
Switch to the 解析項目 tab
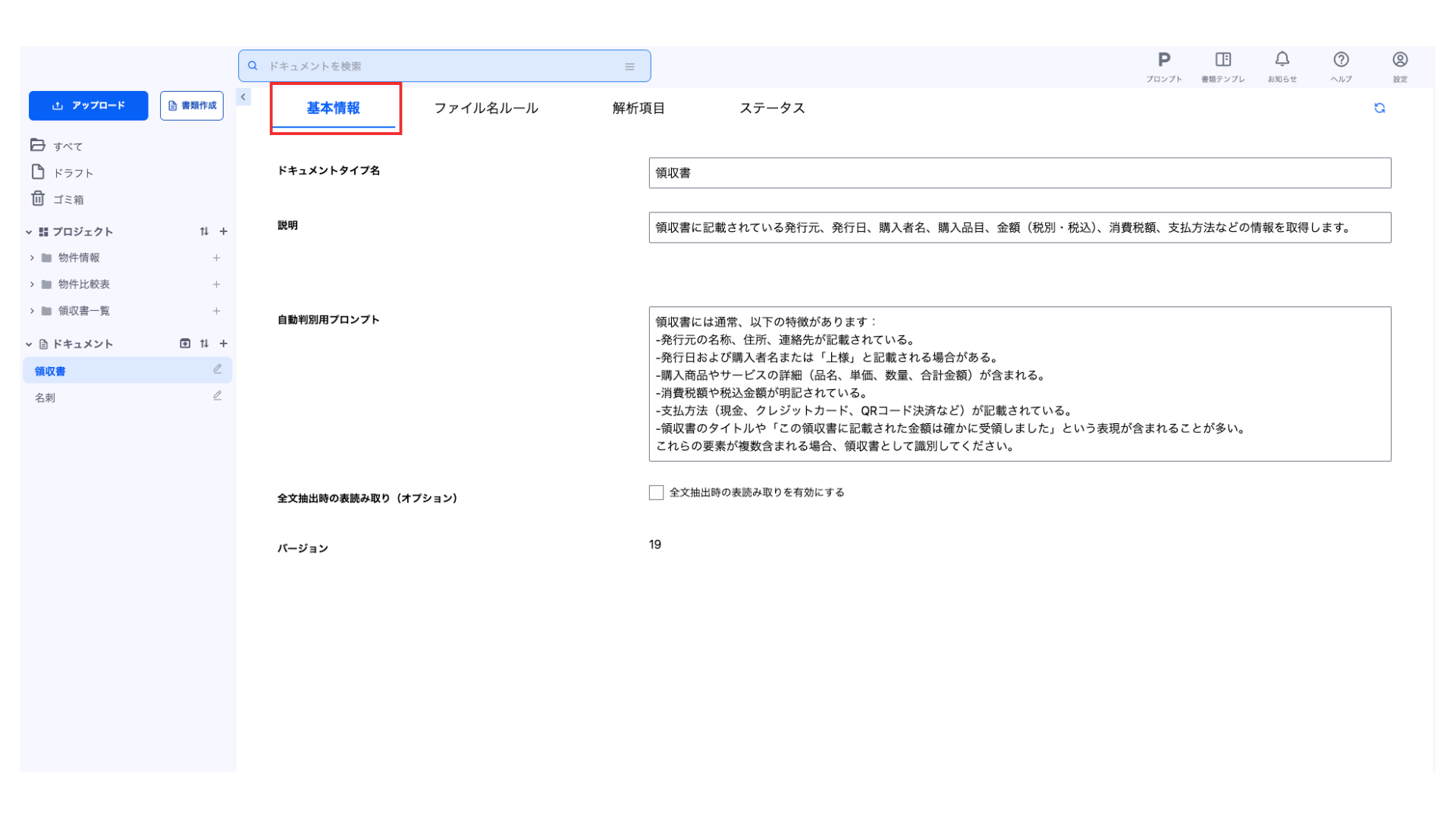[x=638, y=108]
